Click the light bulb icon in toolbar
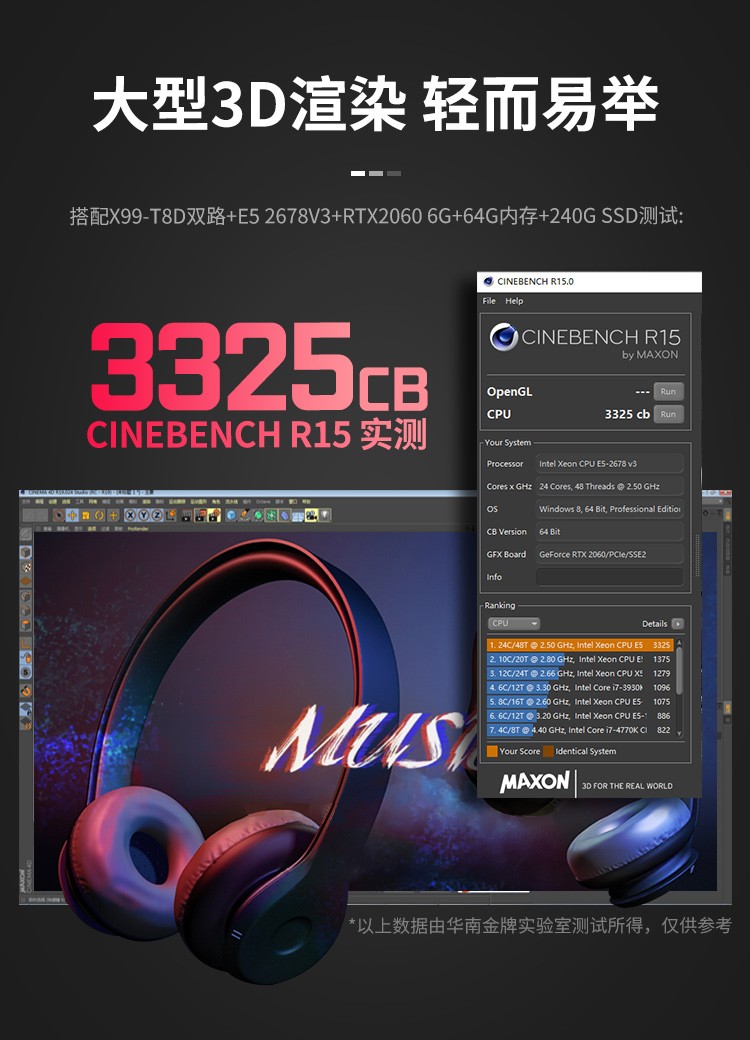This screenshot has width=750, height=1040. click(x=326, y=515)
